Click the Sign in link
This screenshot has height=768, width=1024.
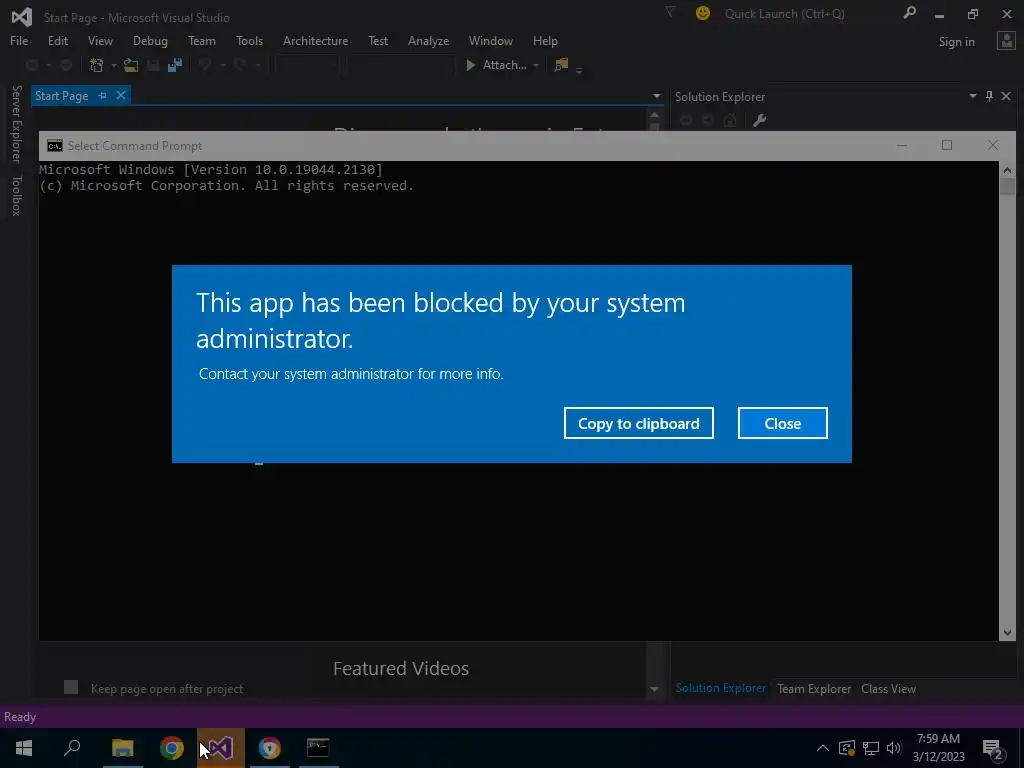coord(956,42)
